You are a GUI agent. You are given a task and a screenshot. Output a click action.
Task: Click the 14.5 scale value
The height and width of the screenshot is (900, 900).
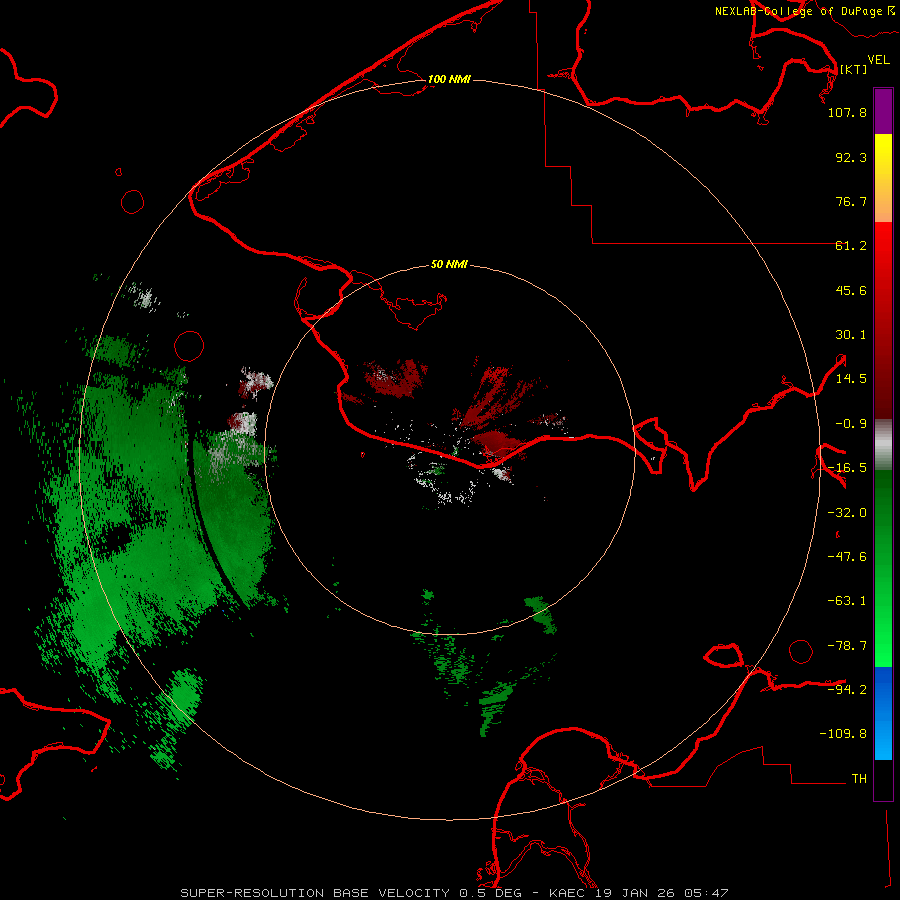click(x=851, y=379)
